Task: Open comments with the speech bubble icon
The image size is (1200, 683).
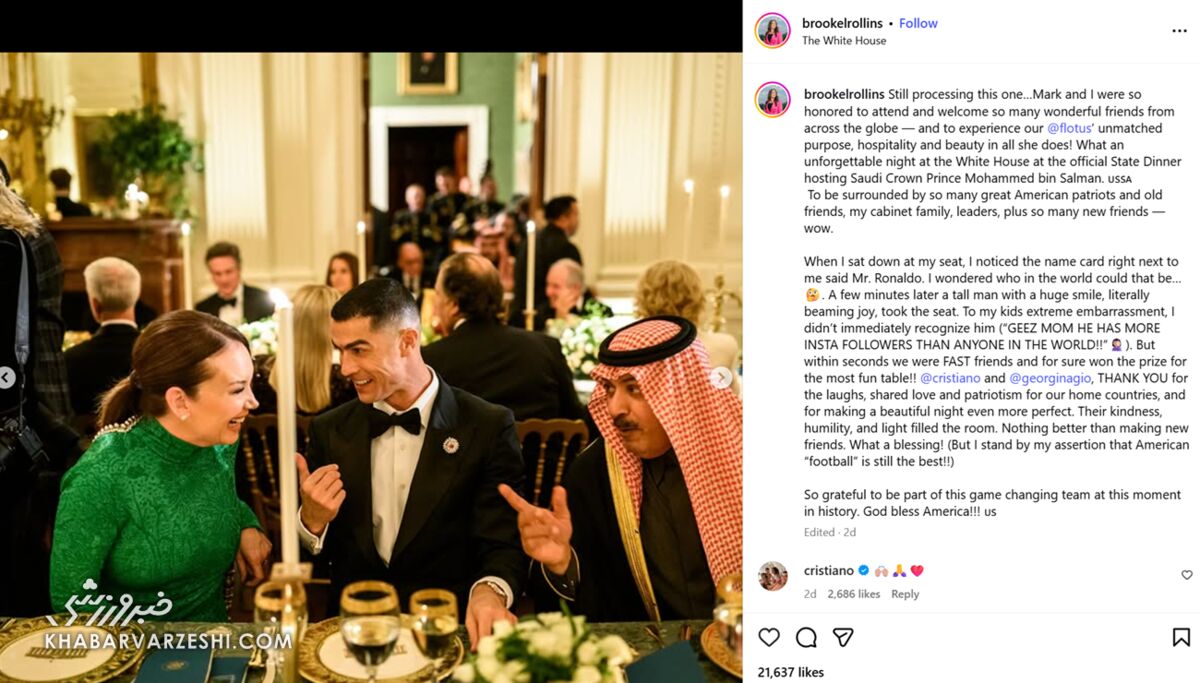Action: [806, 637]
